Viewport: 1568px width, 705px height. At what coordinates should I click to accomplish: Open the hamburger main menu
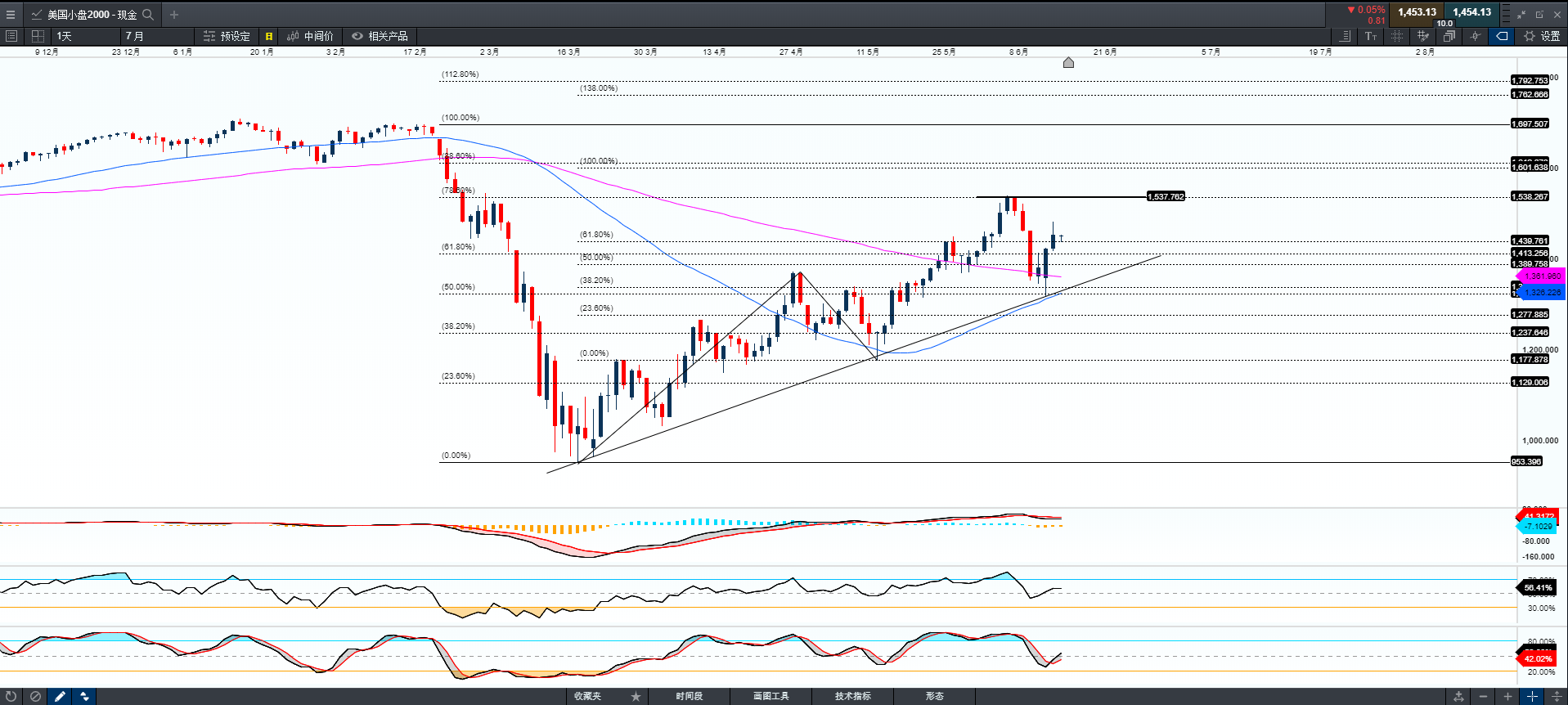click(x=11, y=15)
